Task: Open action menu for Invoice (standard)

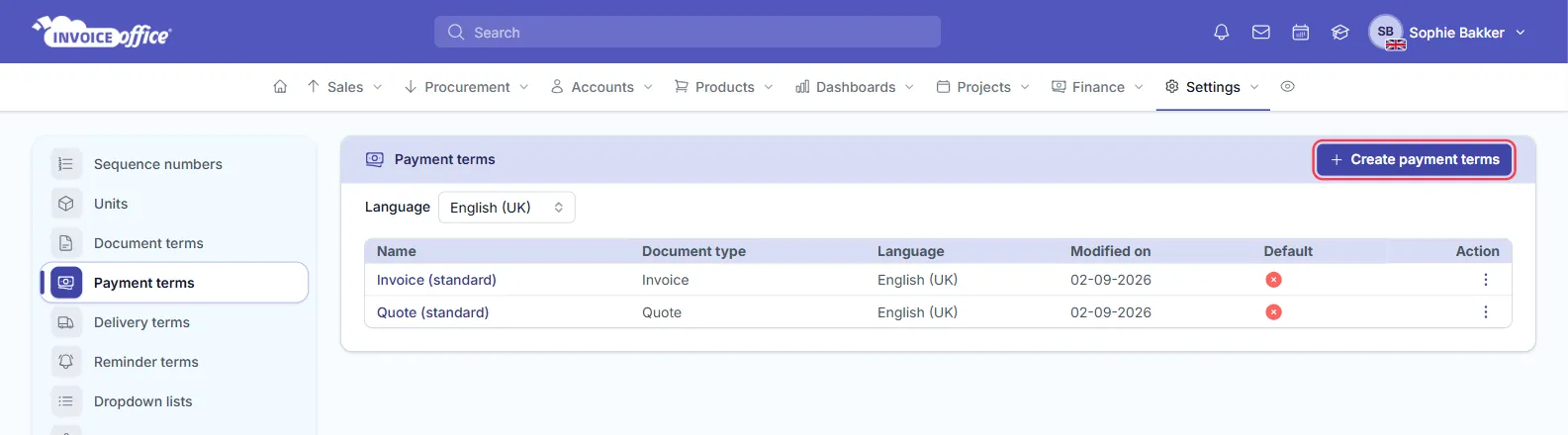Action: 1485,280
